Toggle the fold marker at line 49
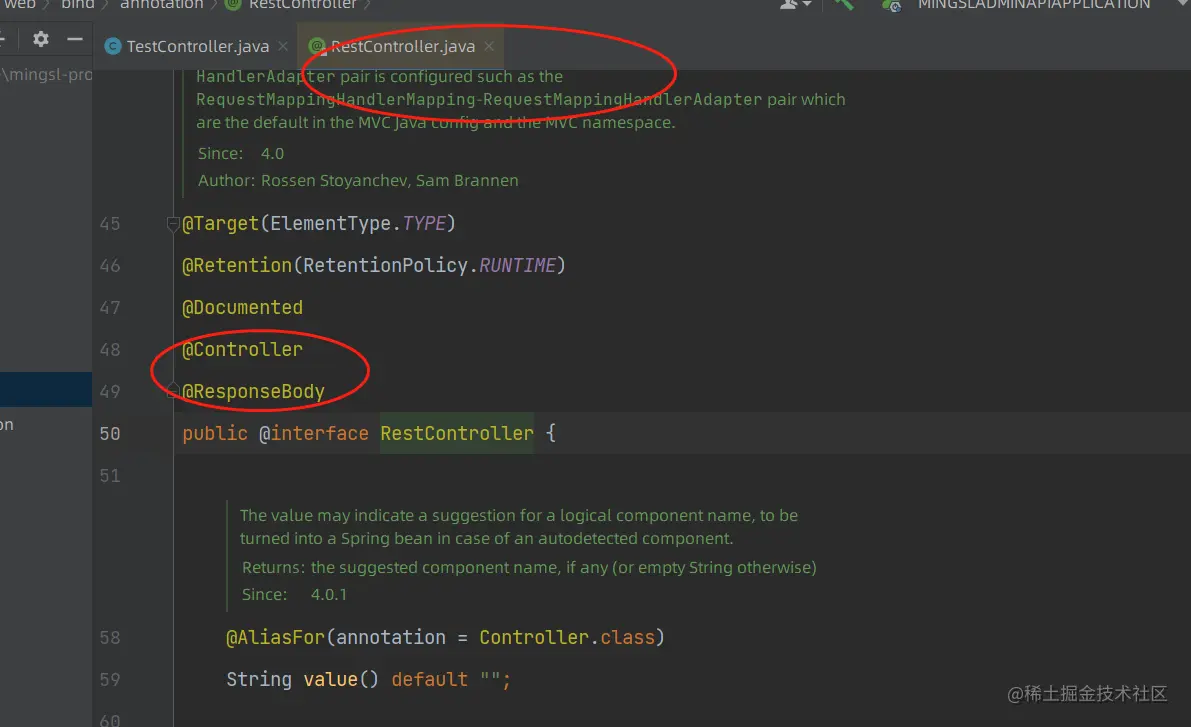The width and height of the screenshot is (1191, 727). [x=172, y=390]
